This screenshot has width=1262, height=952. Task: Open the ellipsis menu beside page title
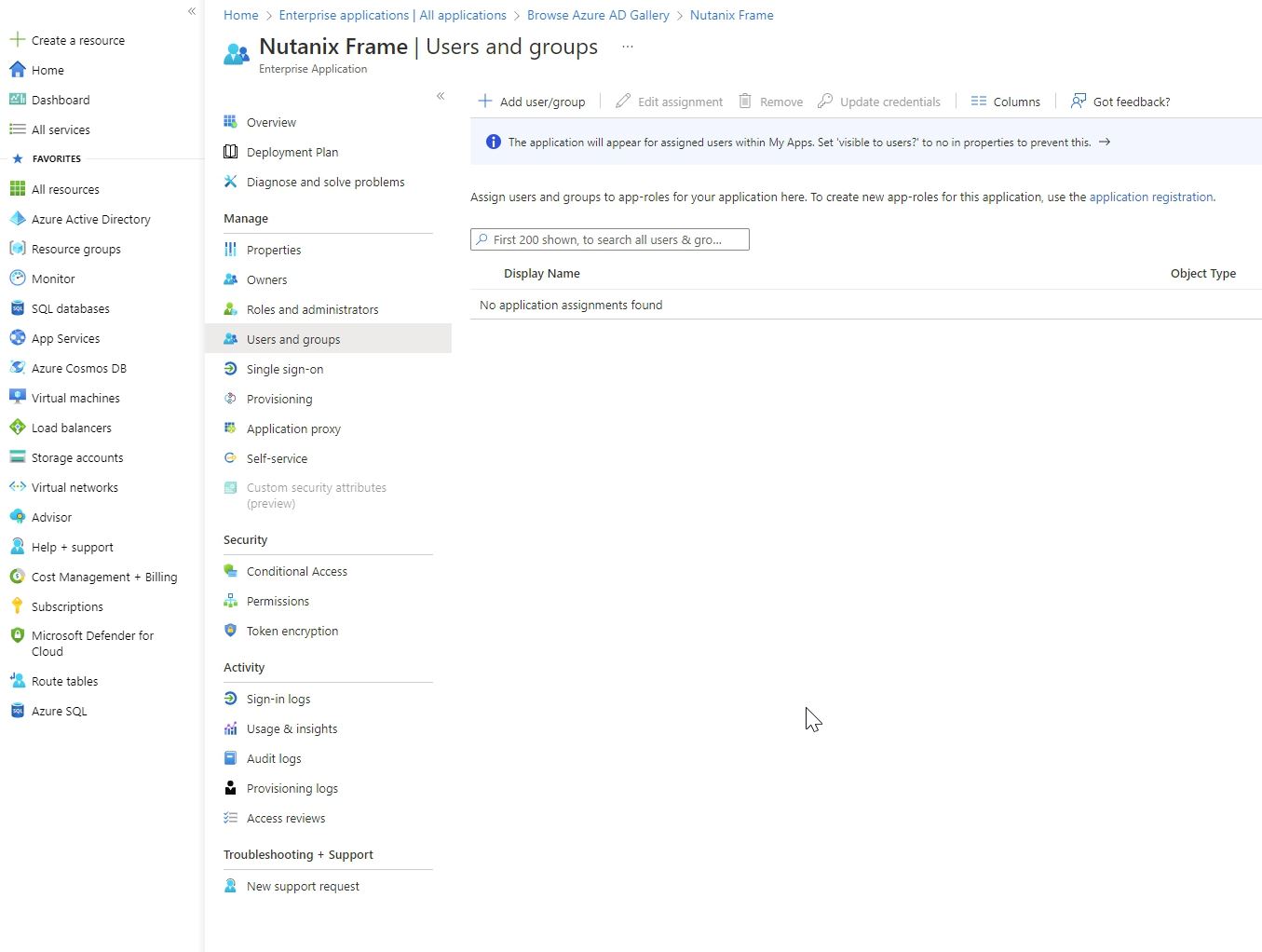(628, 47)
